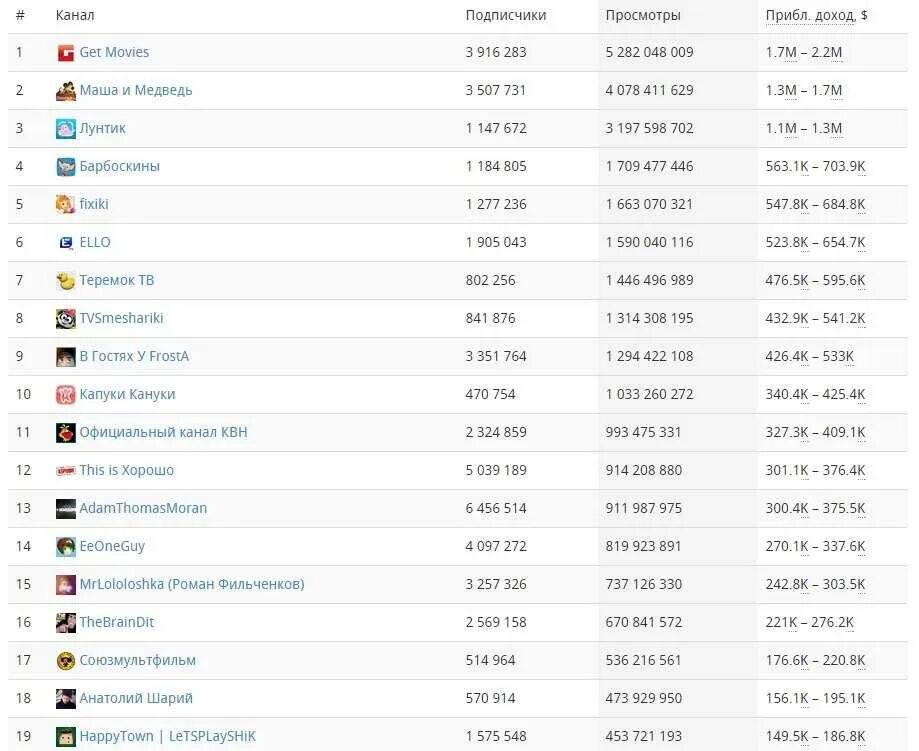This screenshot has height=751, width=919.
Task: Click the Get Movies channel icon
Action: click(x=66, y=53)
